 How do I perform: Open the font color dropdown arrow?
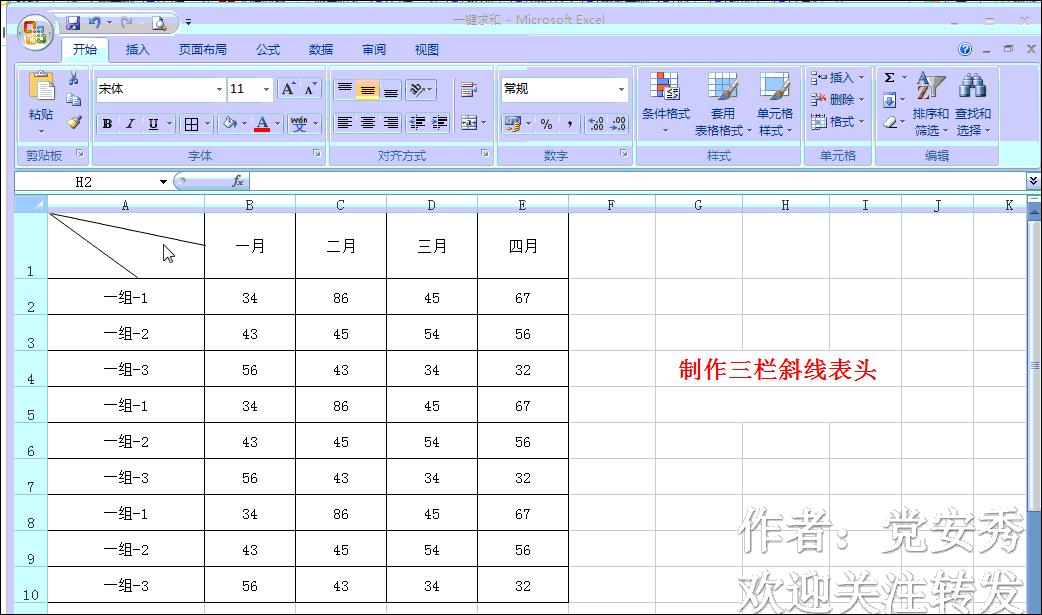coord(277,124)
